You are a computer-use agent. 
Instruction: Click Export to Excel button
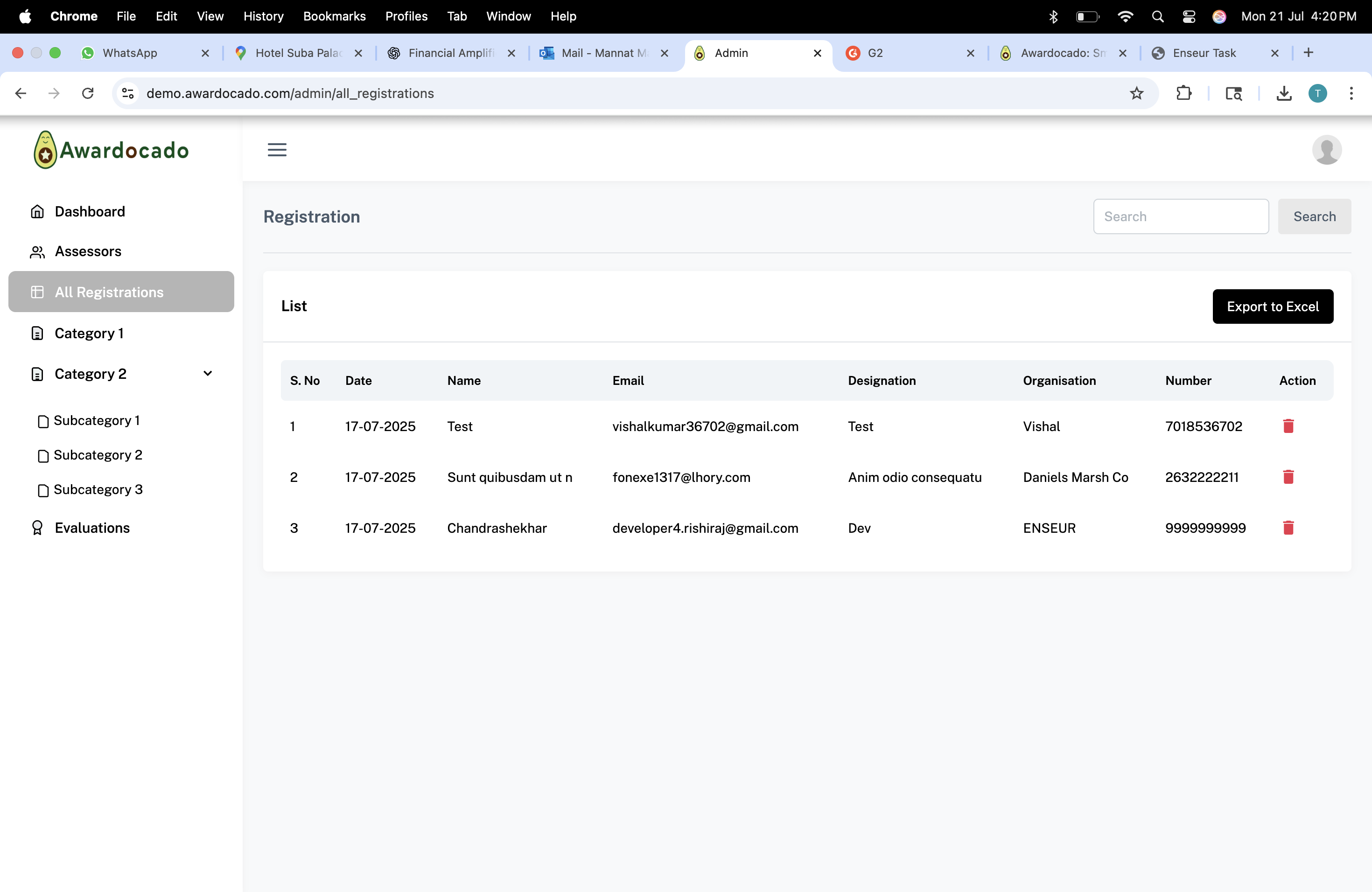click(1272, 307)
